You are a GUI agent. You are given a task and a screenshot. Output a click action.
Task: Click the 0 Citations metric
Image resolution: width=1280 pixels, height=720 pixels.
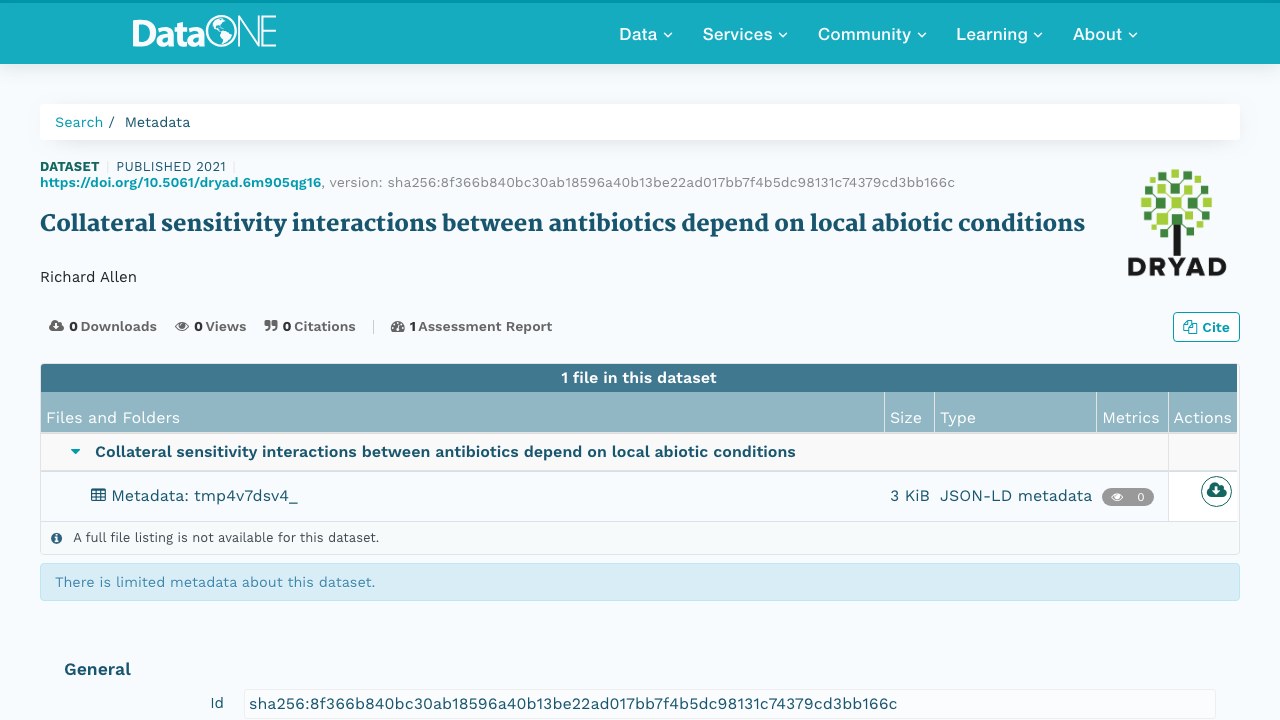(310, 326)
